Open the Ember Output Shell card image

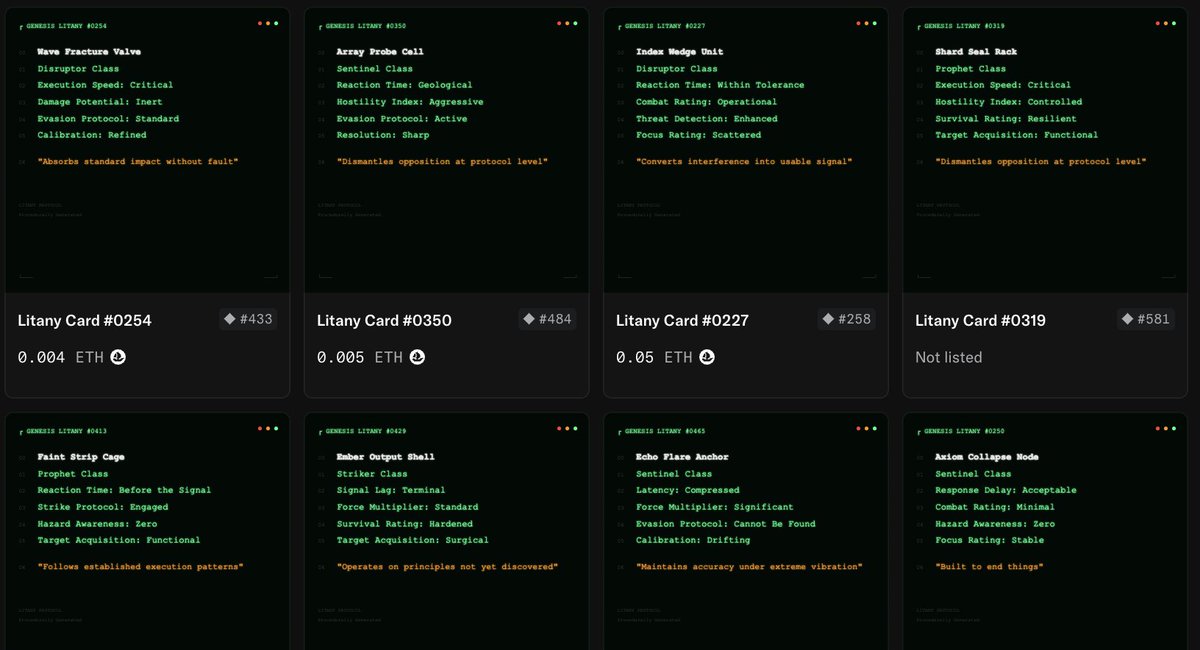tap(447, 532)
